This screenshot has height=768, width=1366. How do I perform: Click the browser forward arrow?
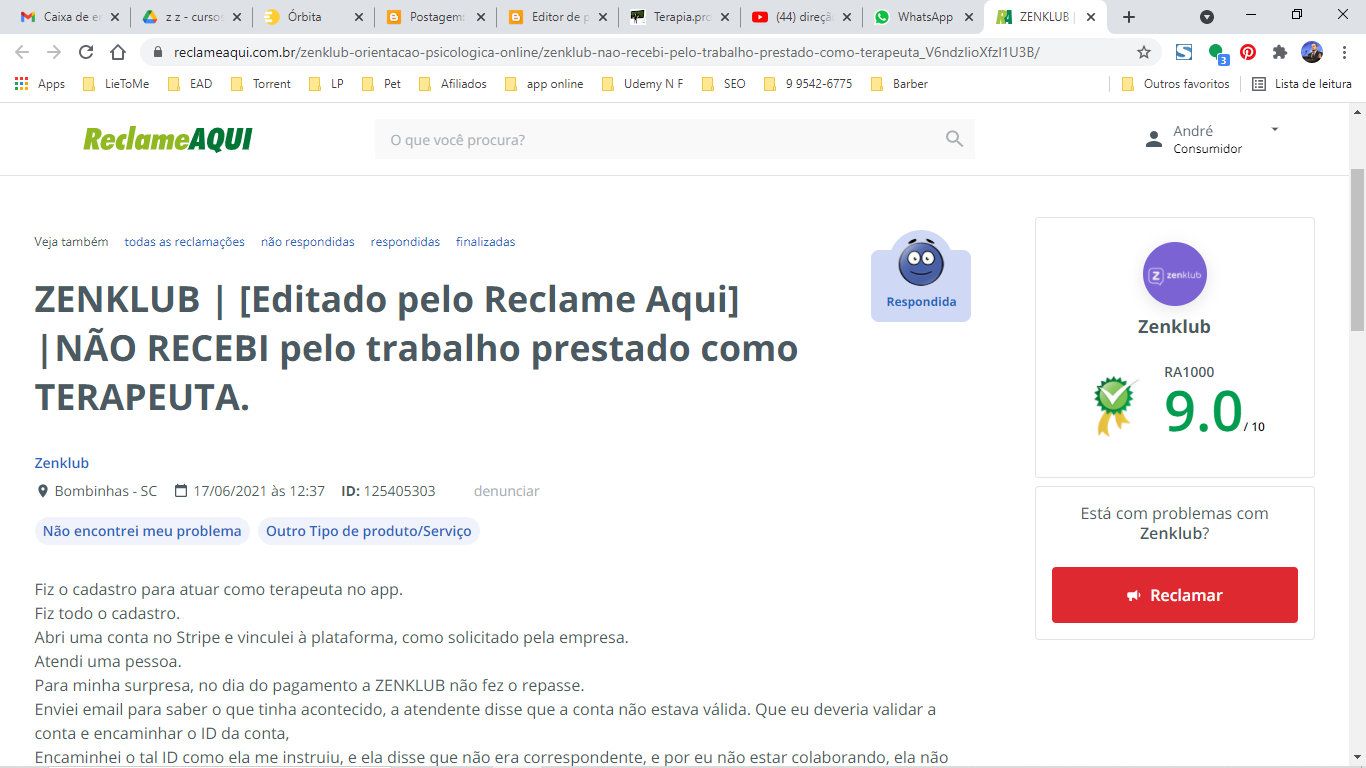point(54,52)
